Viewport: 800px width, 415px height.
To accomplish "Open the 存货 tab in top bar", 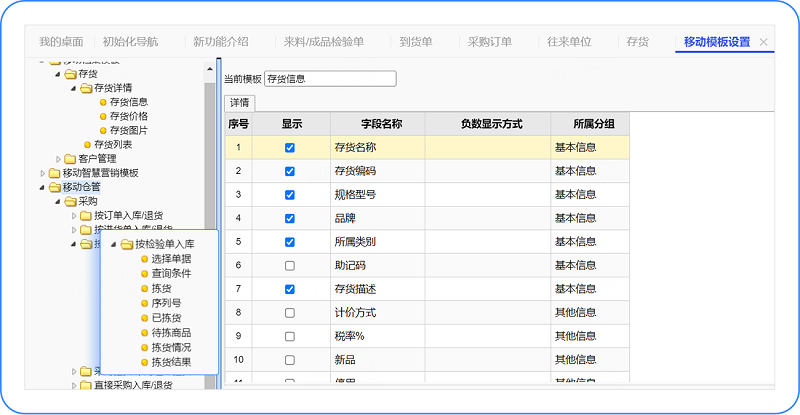I will coord(638,42).
